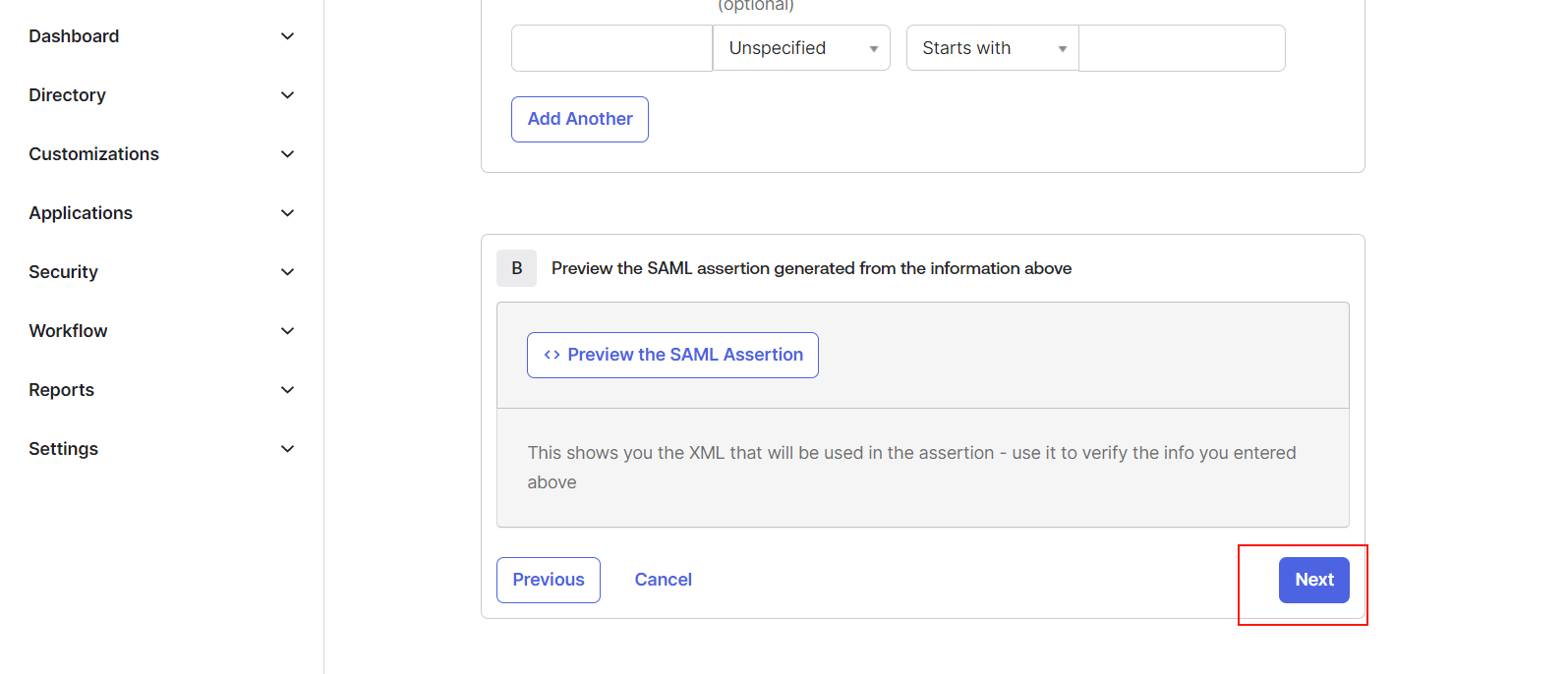The width and height of the screenshot is (1568, 674).
Task: Expand the Security chevron arrow
Action: (287, 272)
